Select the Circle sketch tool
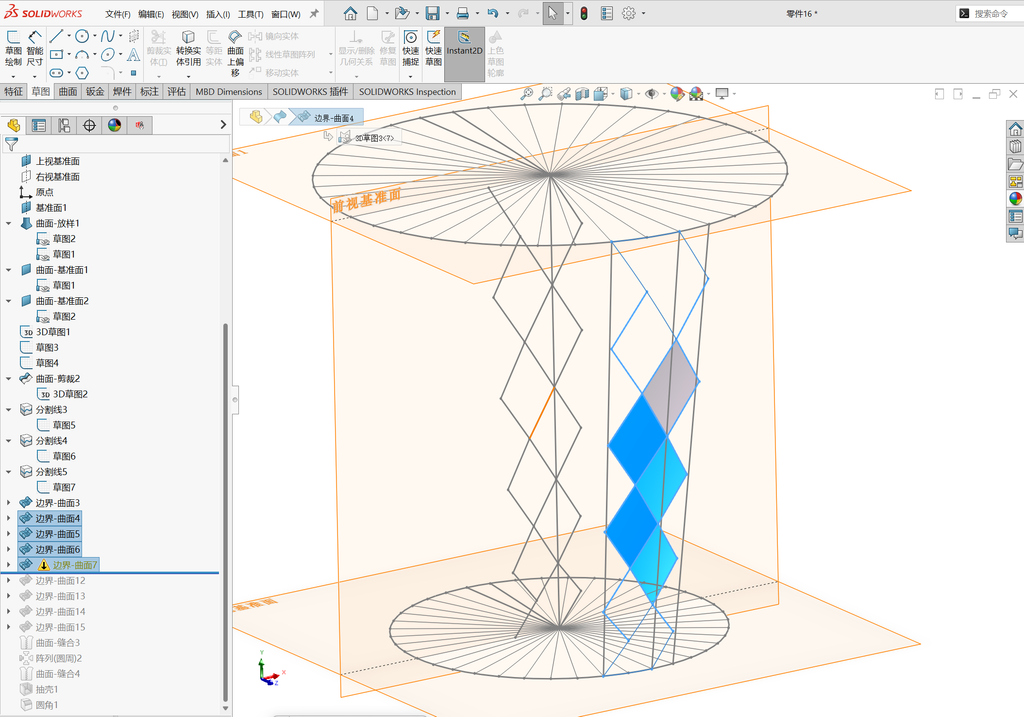Screen dimensions: 1024x717 pyautogui.click(x=82, y=36)
